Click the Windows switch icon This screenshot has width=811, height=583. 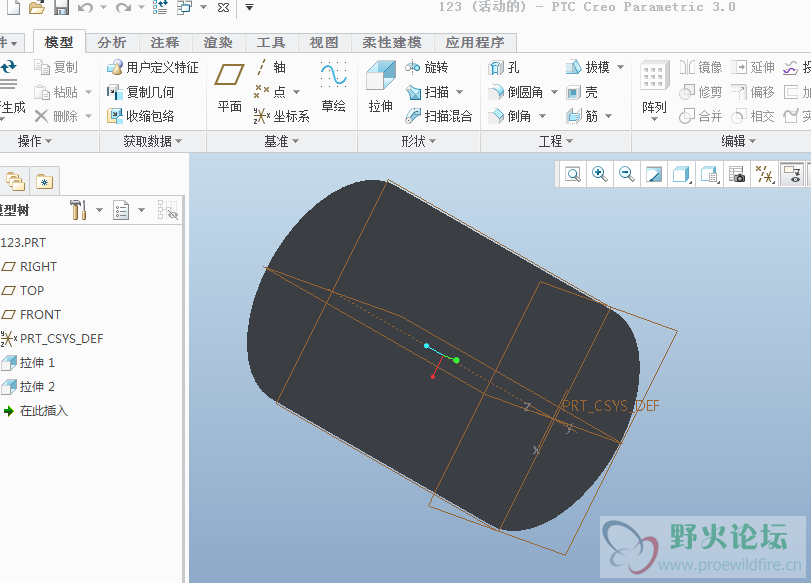point(184,7)
